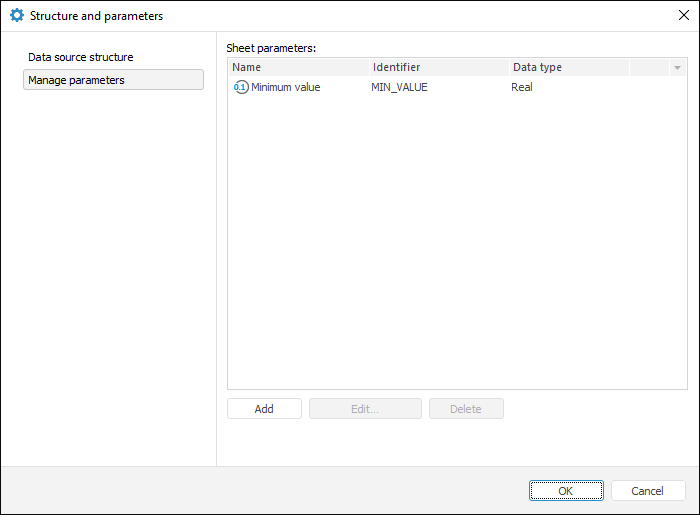Click the Identifier column header
This screenshot has width=700, height=515.
click(437, 67)
